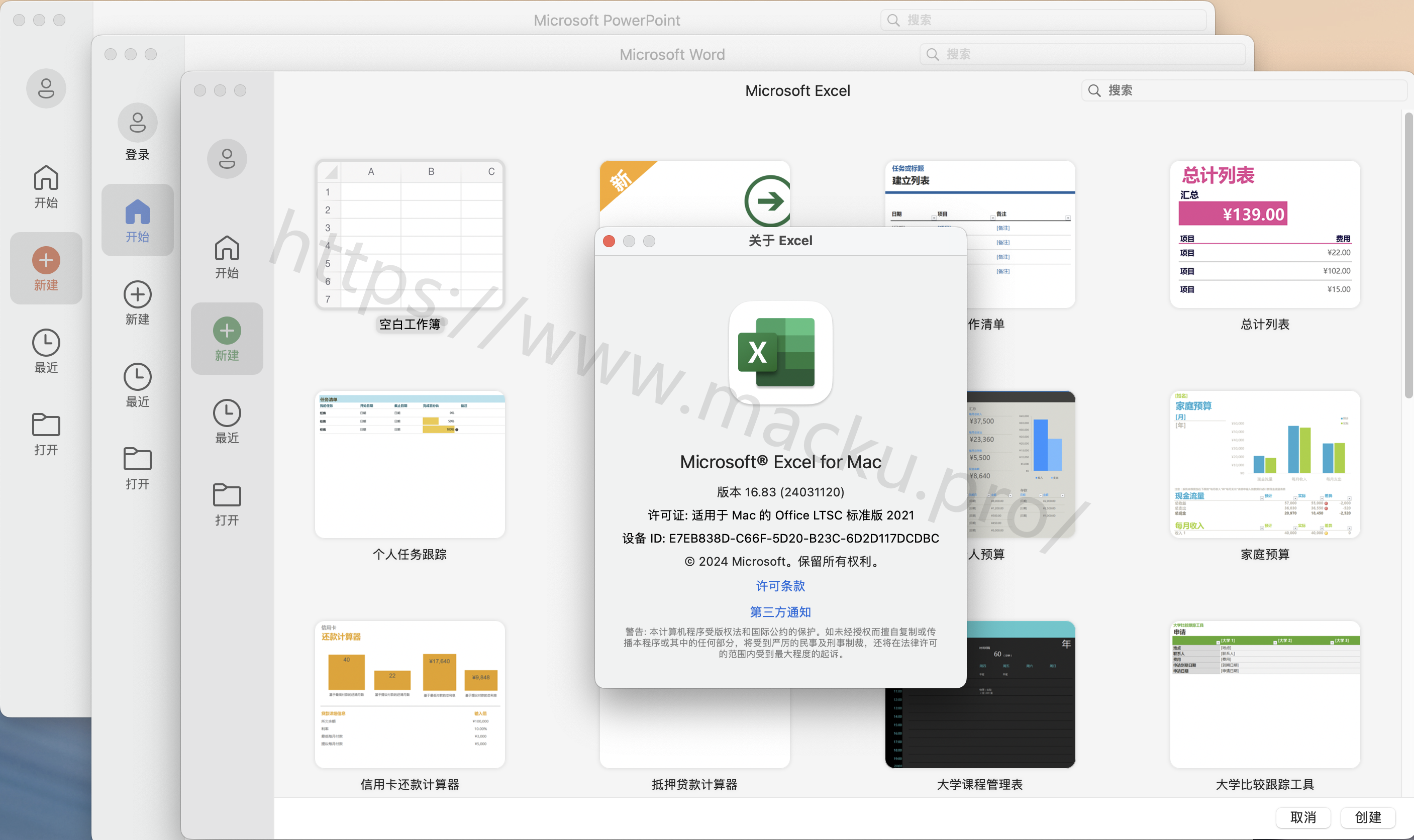
Task: Click the 许可证 Office LTSC license text
Action: (780, 515)
